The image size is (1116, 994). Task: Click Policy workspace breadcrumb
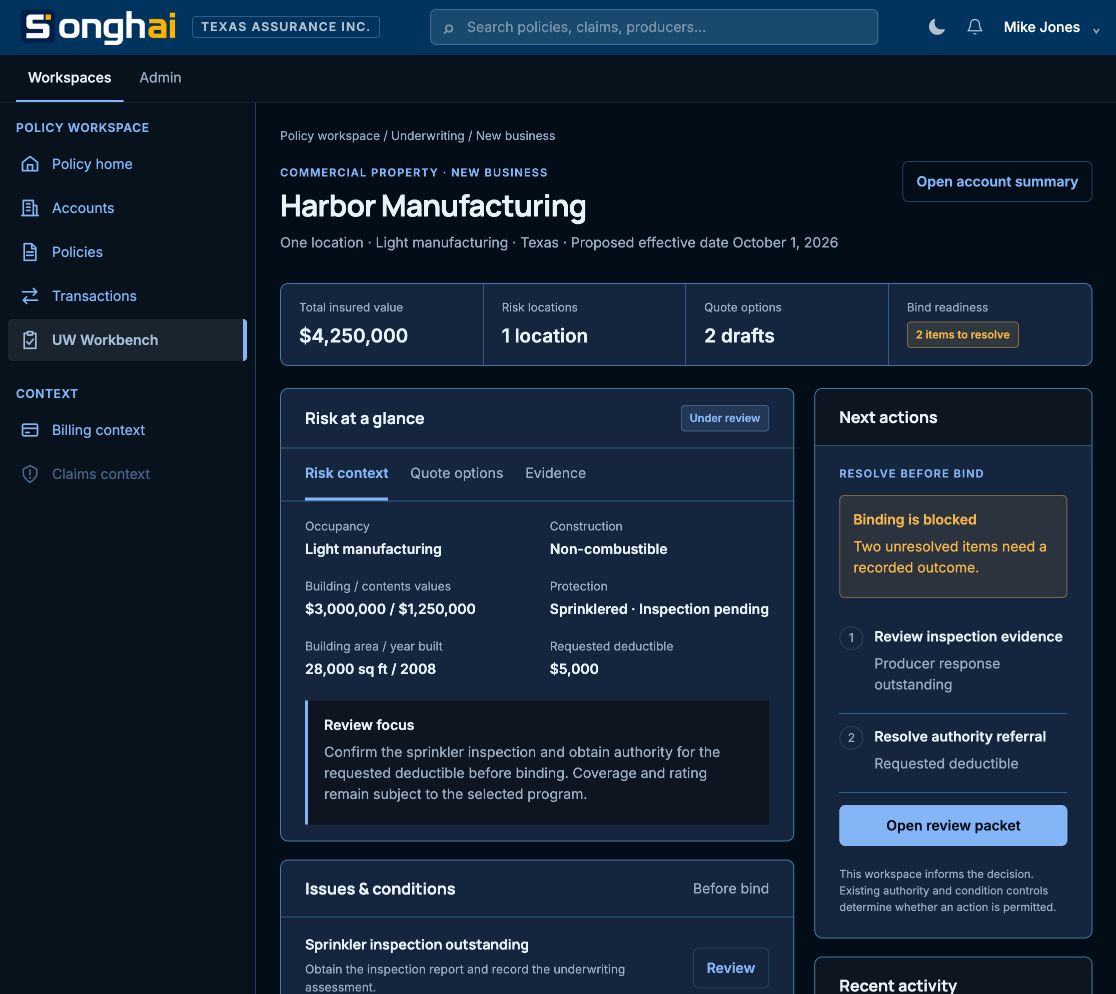tap(330, 136)
